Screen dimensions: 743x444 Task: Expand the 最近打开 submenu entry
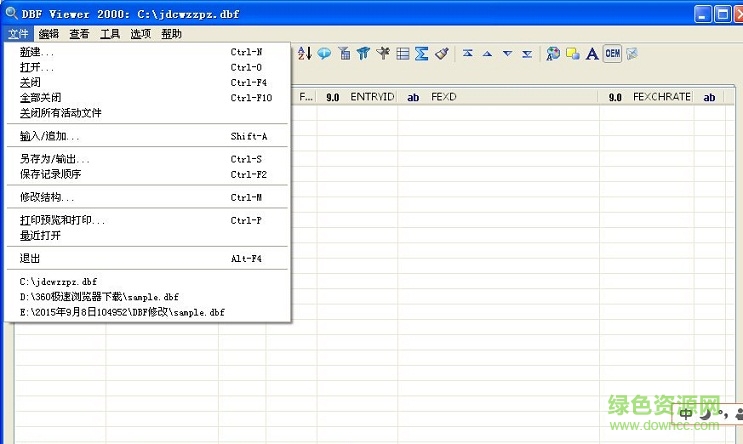click(x=40, y=236)
